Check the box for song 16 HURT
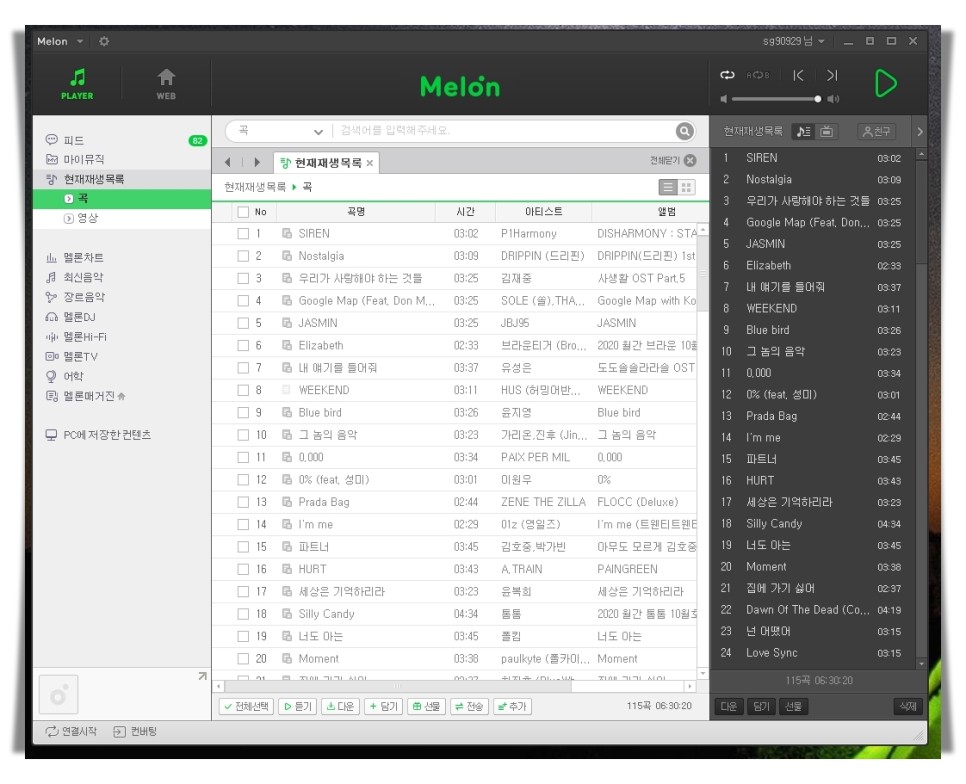Viewport: 966px width, 784px height. coord(243,569)
